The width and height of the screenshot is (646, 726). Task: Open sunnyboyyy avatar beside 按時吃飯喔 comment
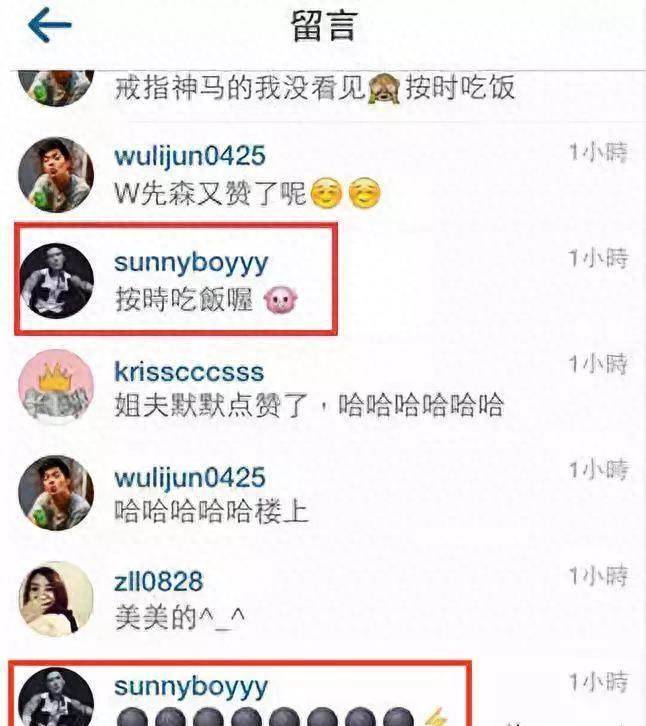[x=56, y=281]
